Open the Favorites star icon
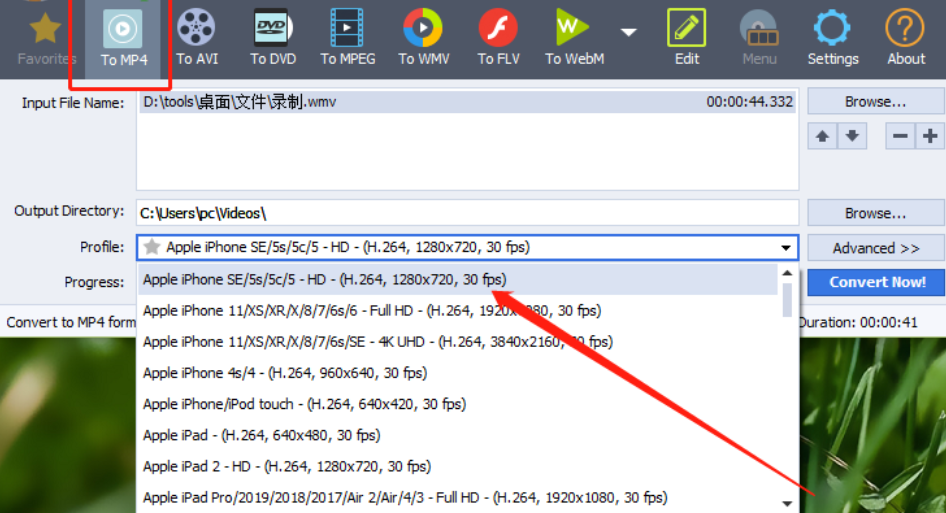The height and width of the screenshot is (513, 946). [x=45, y=29]
